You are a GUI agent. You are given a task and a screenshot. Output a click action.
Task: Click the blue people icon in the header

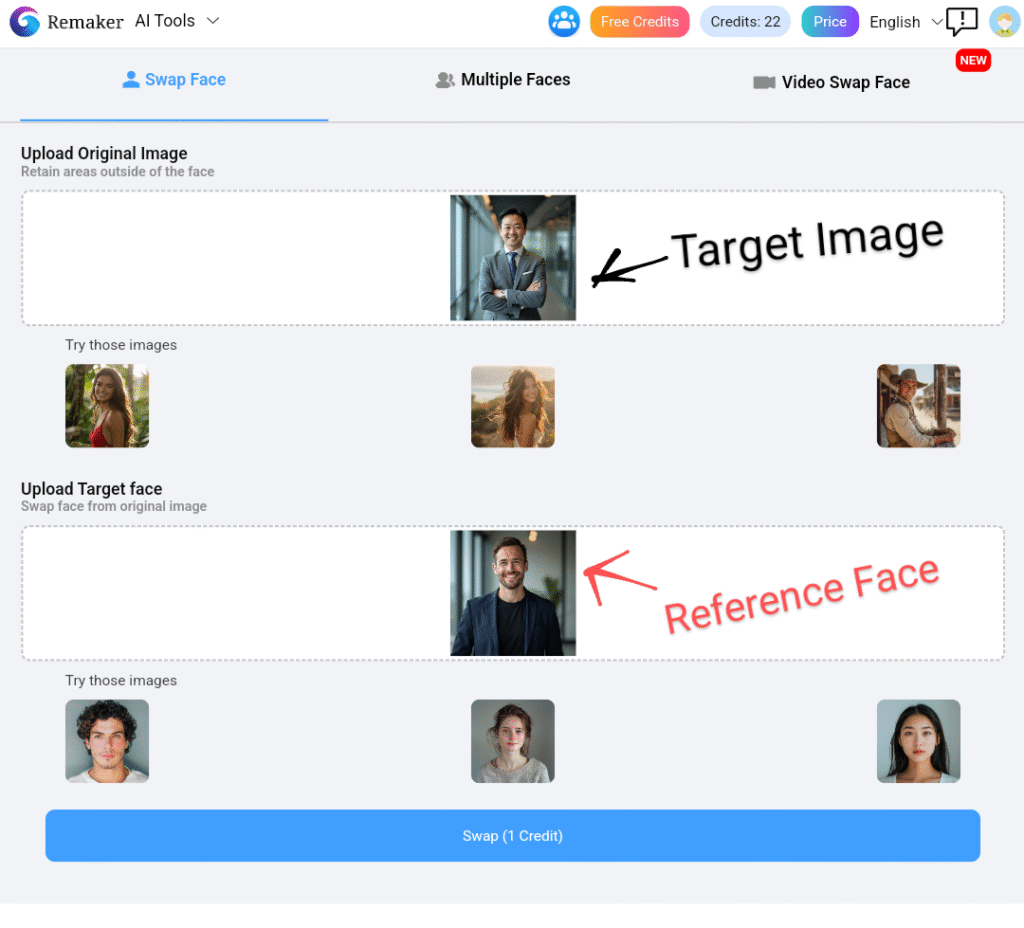[564, 21]
